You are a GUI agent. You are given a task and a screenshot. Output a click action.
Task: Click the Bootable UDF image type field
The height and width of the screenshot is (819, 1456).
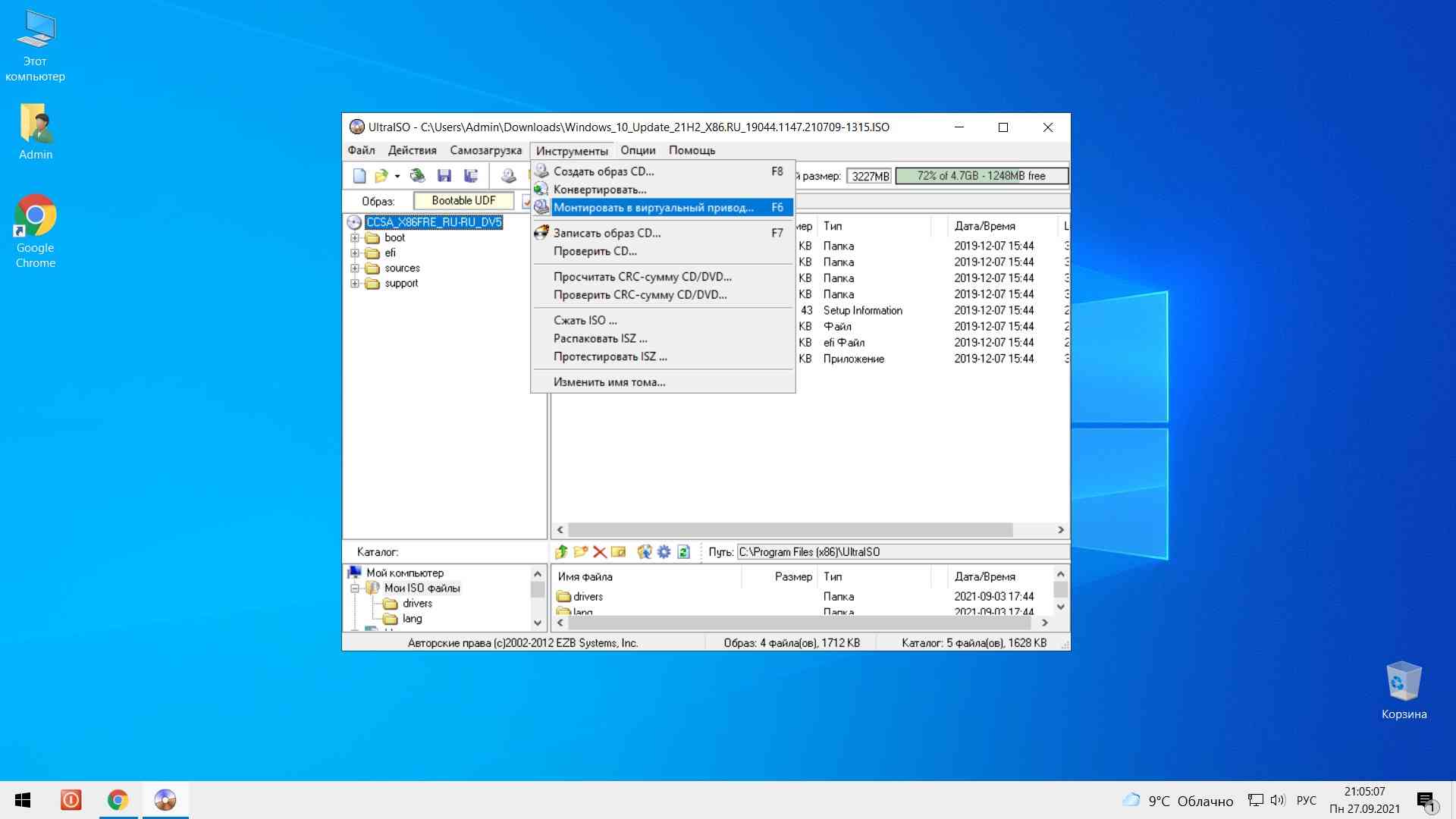[x=463, y=201]
